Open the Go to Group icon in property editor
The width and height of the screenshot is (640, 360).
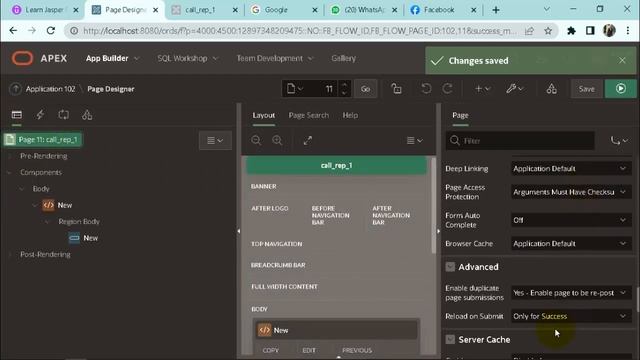[x=619, y=141]
